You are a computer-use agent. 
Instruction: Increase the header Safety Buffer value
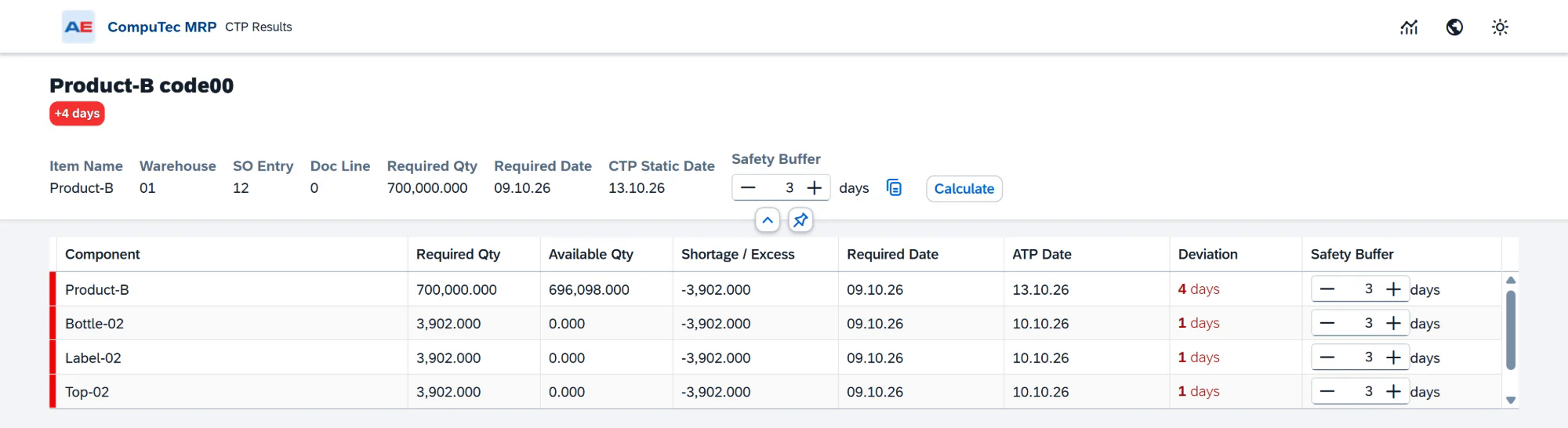click(x=815, y=188)
